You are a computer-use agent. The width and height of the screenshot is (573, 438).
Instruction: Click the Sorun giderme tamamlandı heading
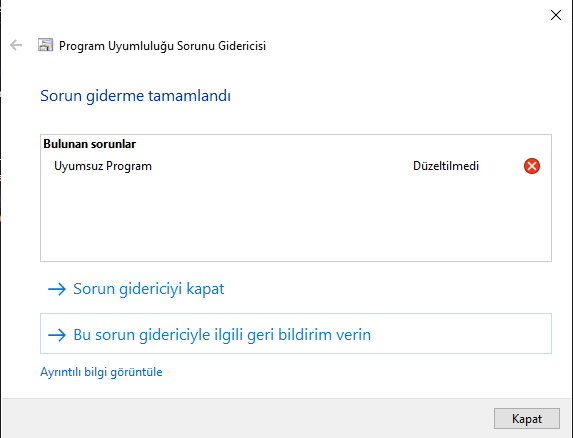(x=135, y=96)
